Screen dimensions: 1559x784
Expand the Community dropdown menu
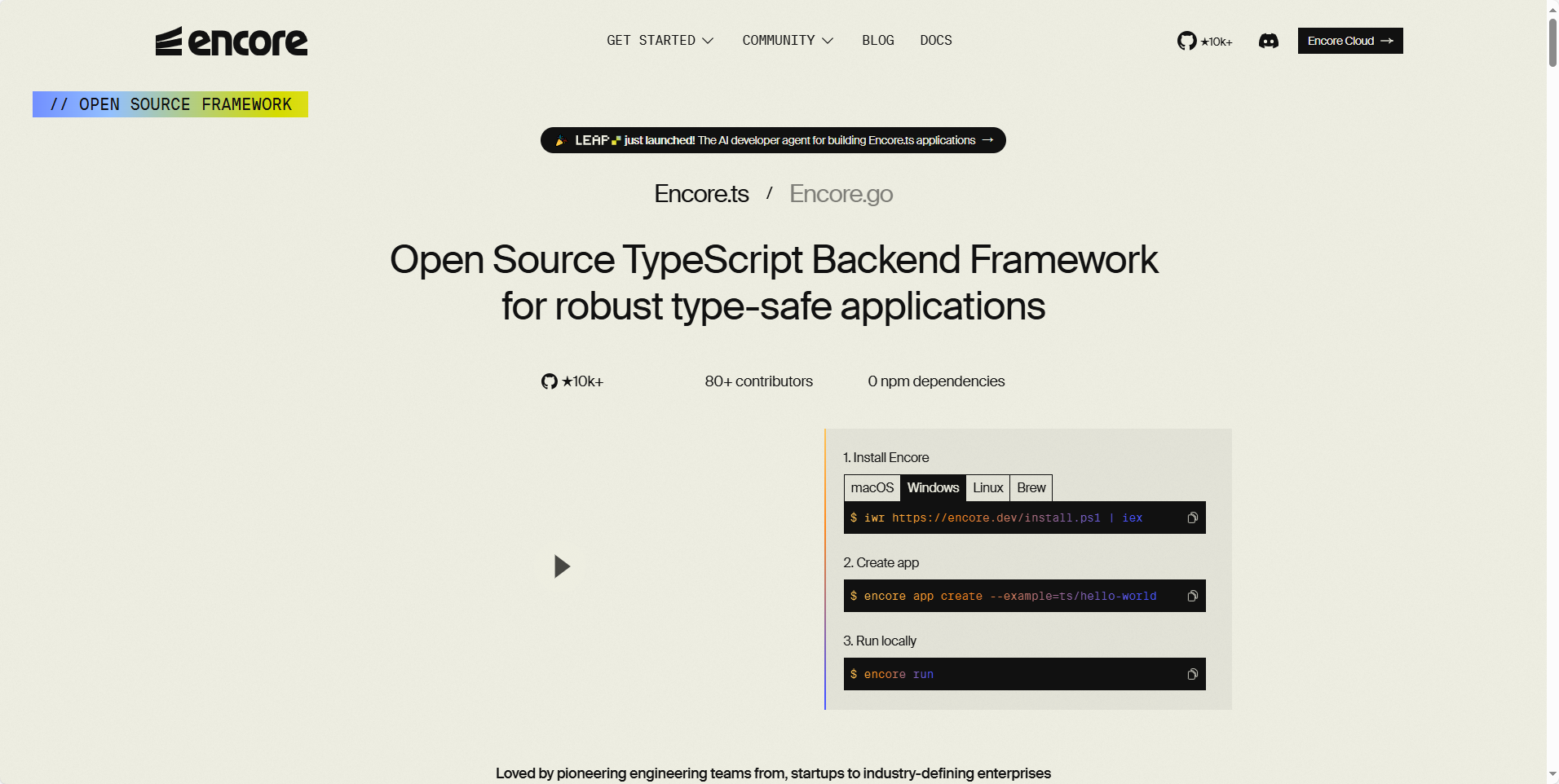787,41
